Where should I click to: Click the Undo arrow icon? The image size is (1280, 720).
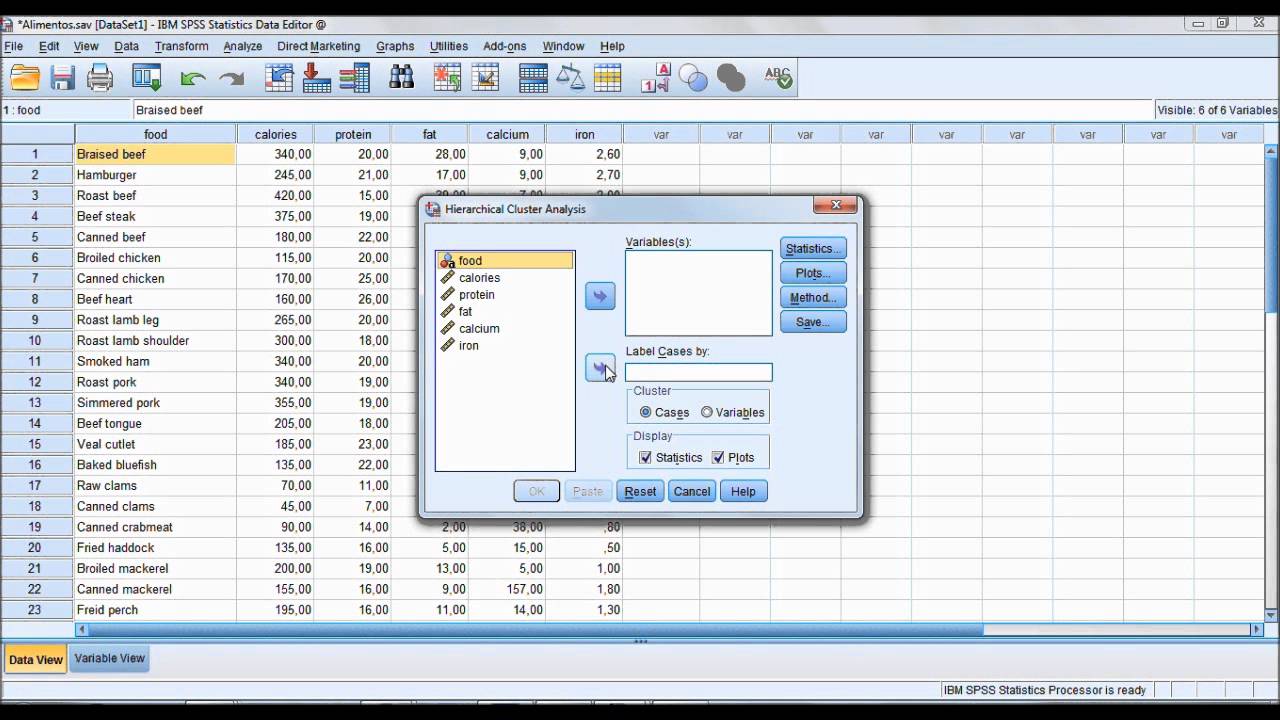(x=193, y=78)
